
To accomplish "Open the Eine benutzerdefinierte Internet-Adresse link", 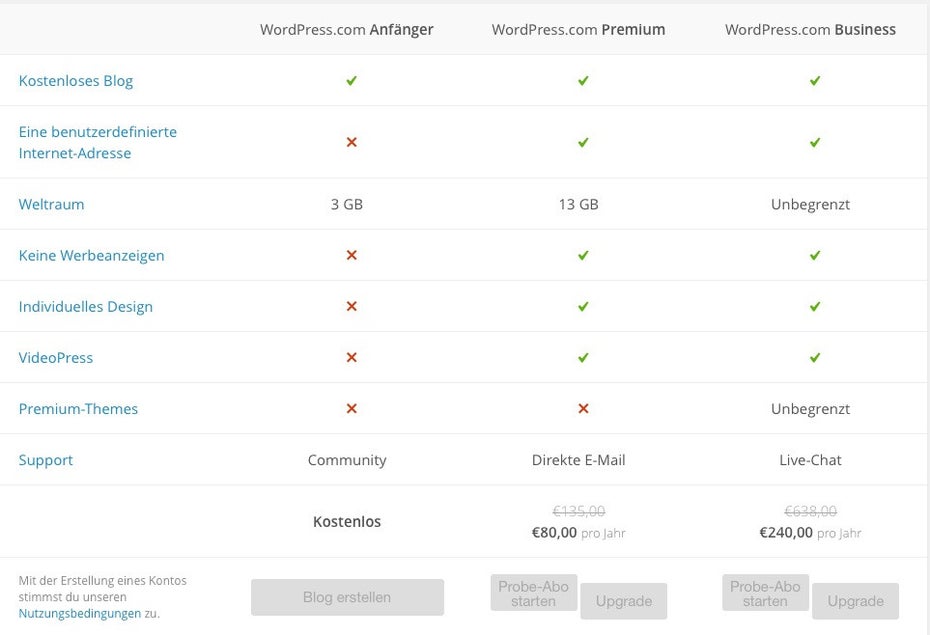I will (98, 142).
